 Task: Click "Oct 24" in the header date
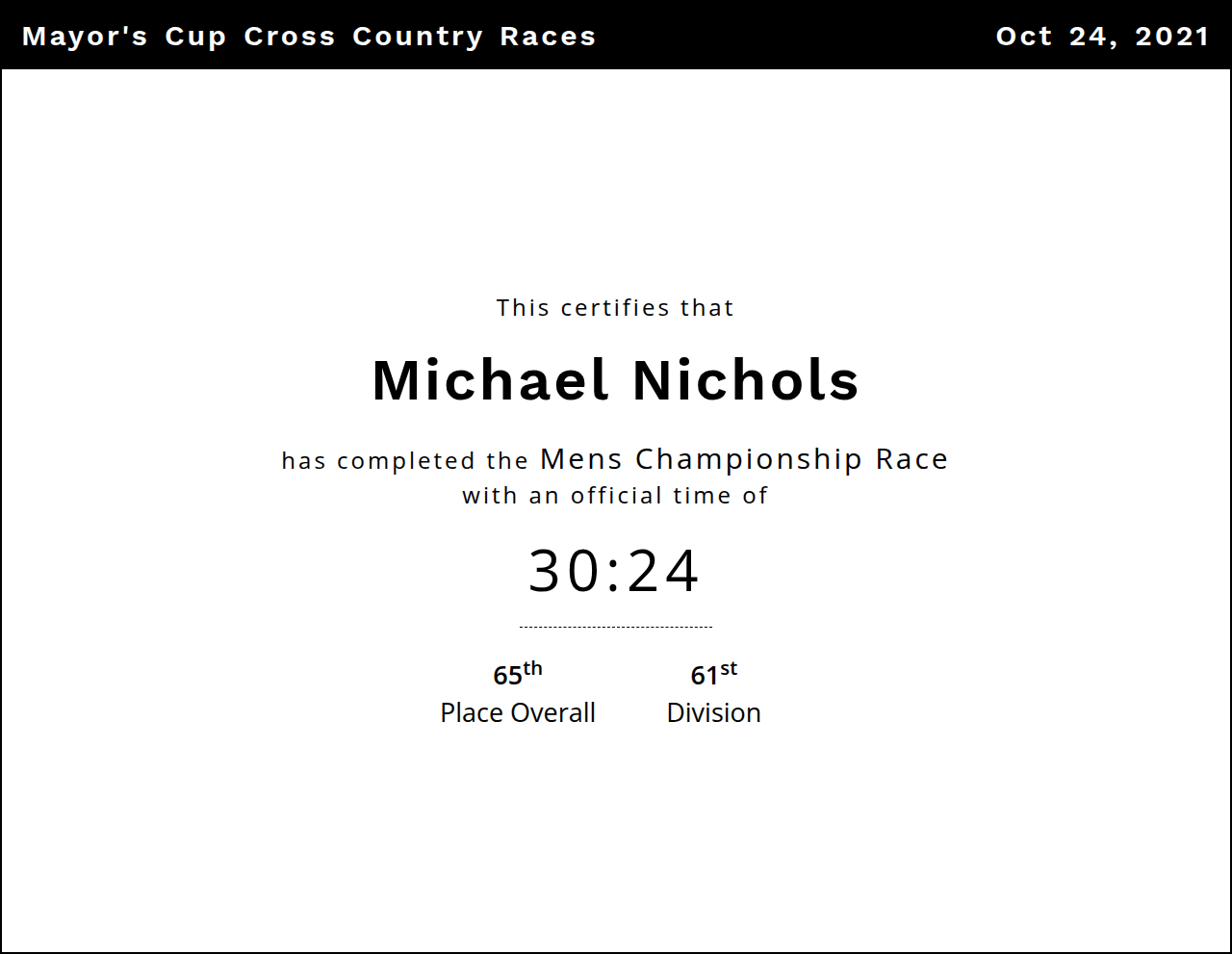(x=1057, y=37)
